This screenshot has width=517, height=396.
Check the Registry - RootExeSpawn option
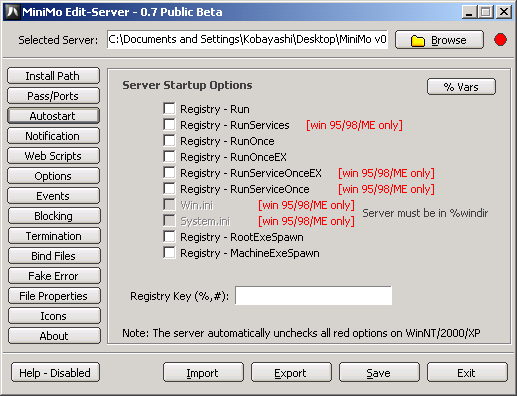click(169, 236)
